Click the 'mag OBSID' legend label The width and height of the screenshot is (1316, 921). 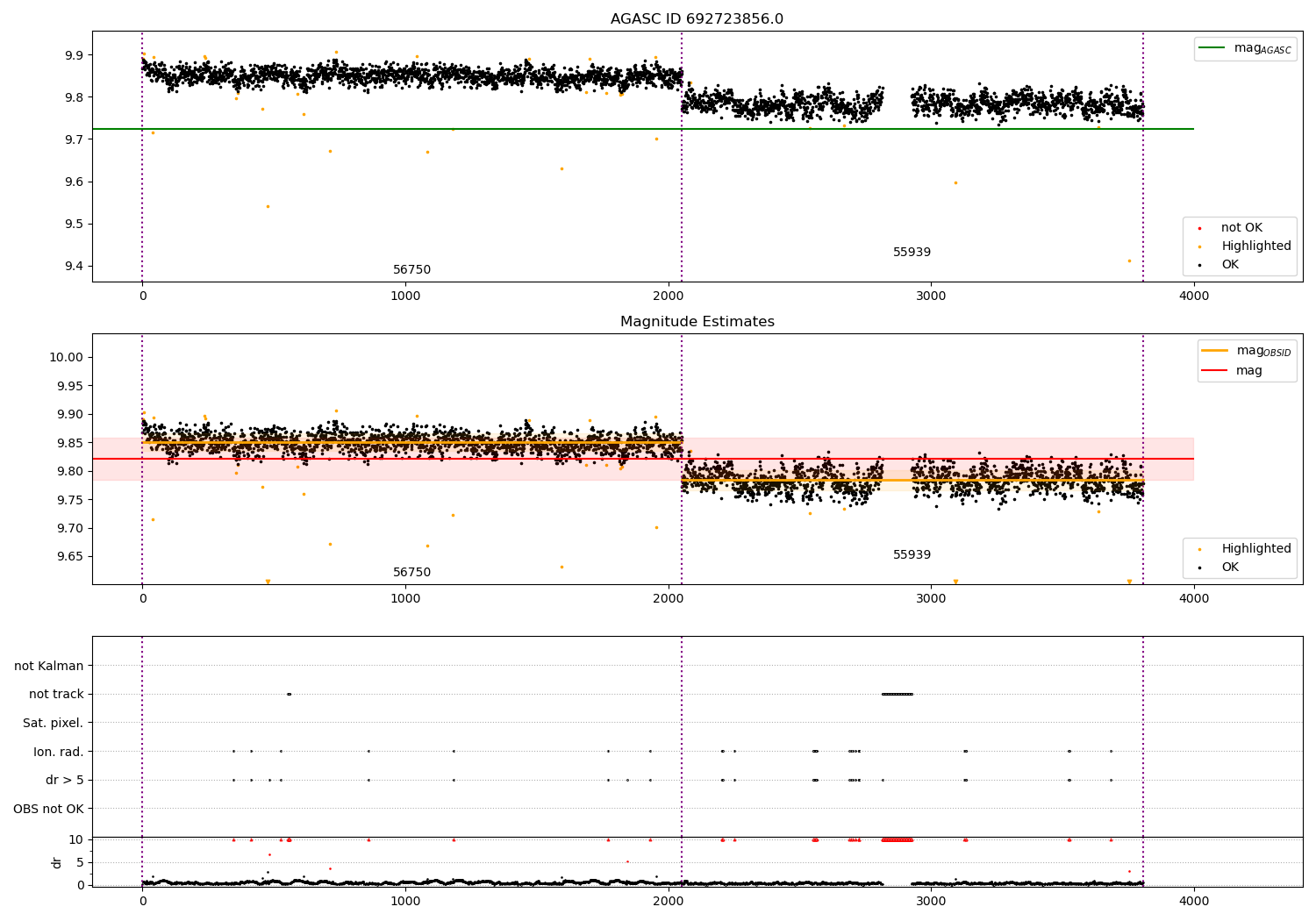pos(1263,351)
